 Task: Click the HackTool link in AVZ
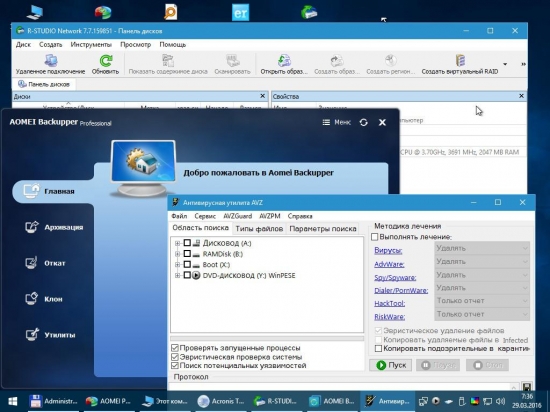[x=389, y=303]
